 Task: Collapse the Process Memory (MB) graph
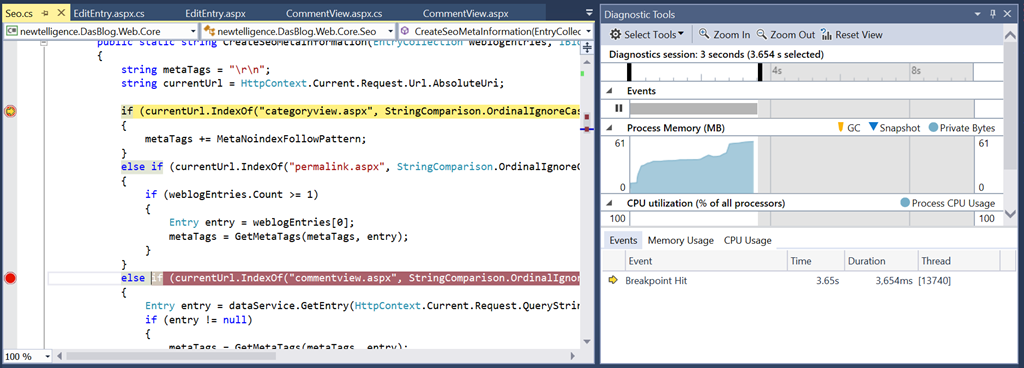[x=609, y=128]
